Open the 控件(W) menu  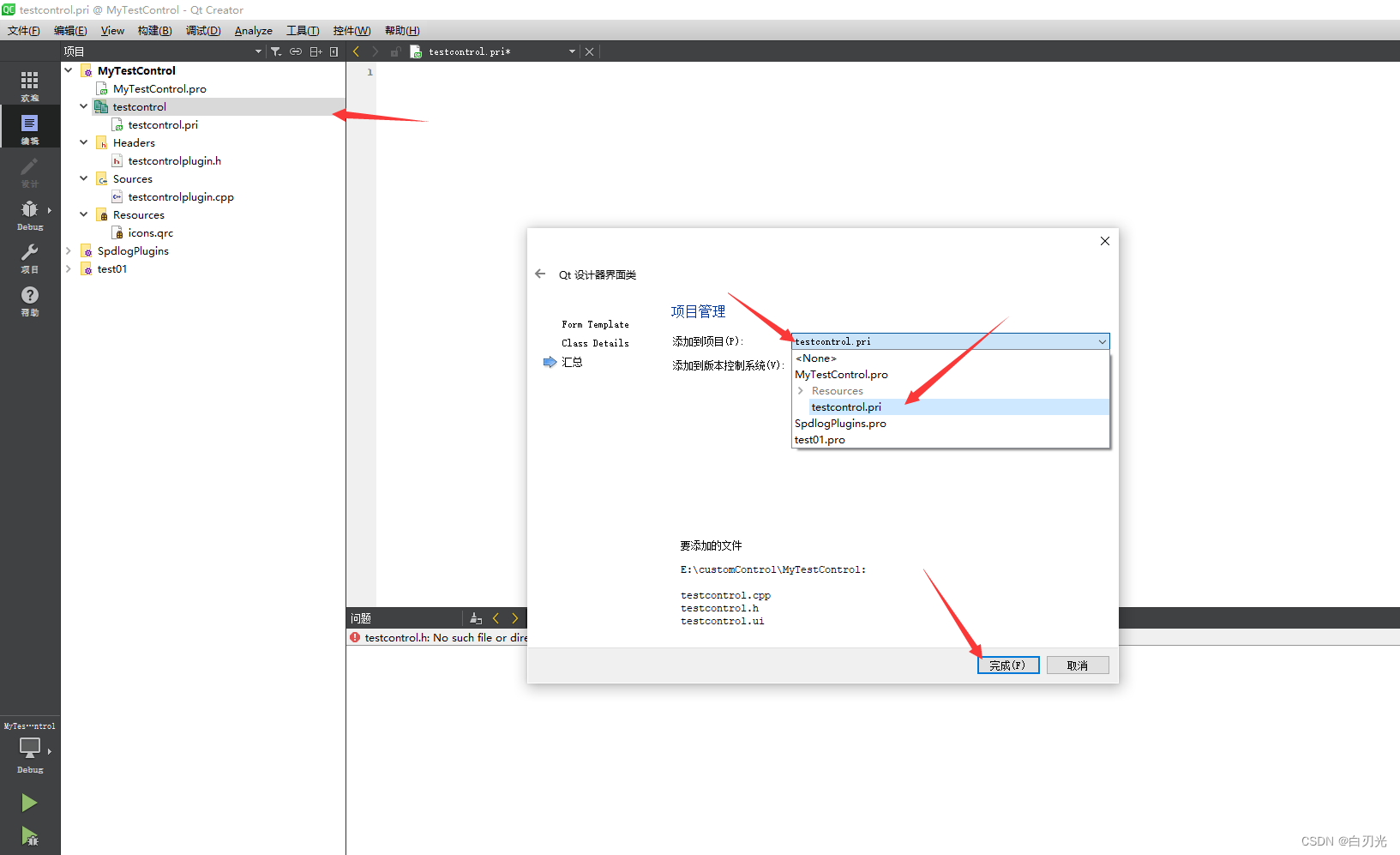352,30
